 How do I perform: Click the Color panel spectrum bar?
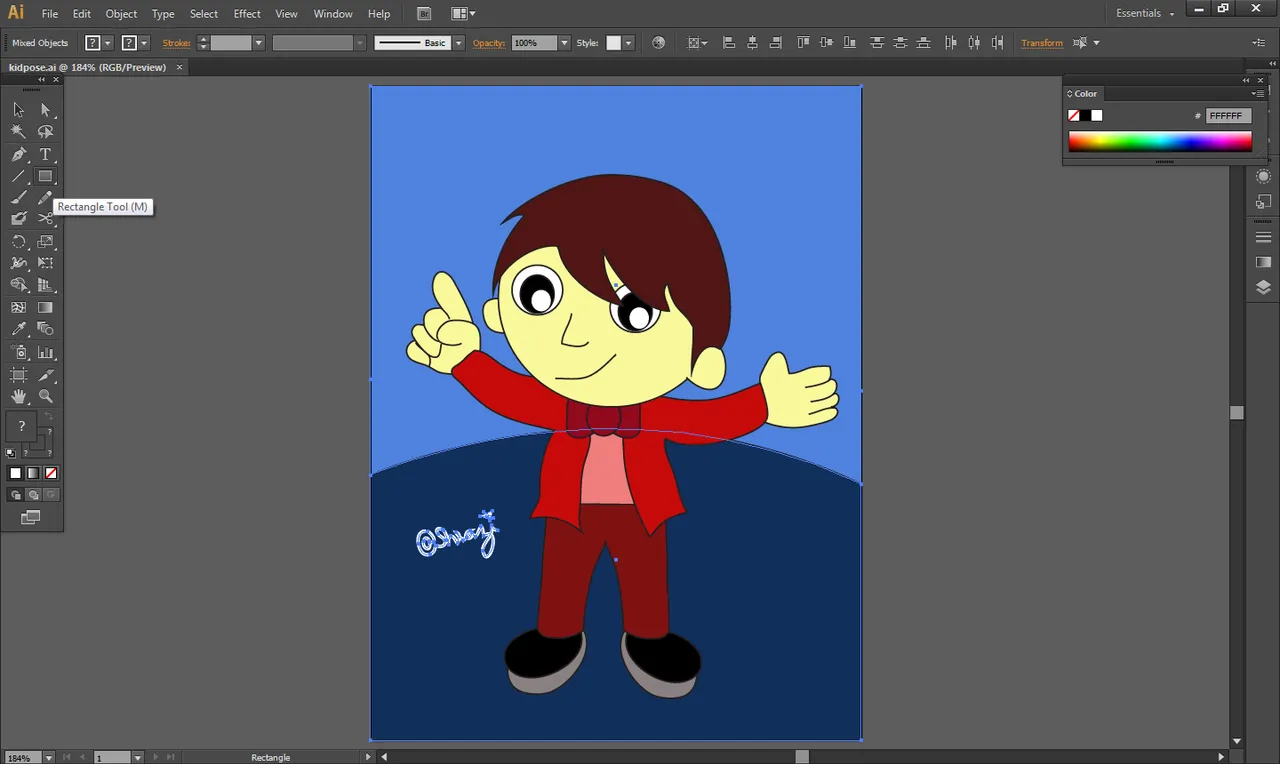[x=1160, y=142]
